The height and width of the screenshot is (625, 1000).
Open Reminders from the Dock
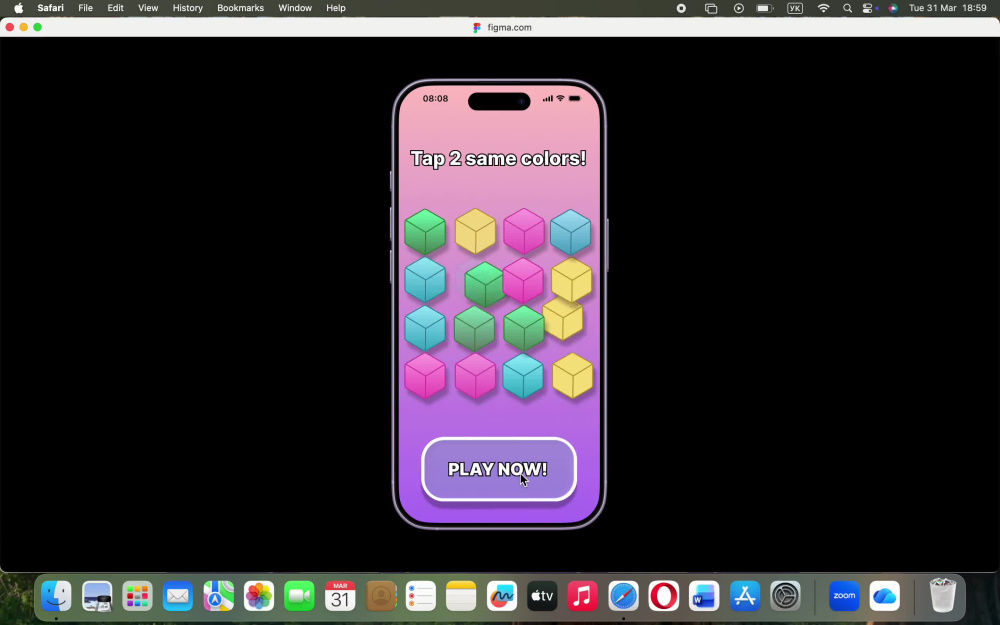coord(421,596)
